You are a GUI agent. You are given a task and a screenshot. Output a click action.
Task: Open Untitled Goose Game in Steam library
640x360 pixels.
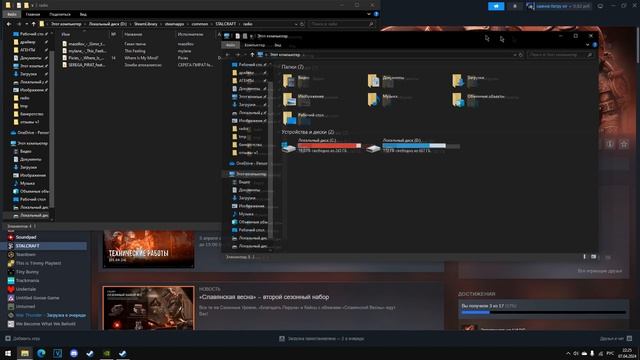coord(37,298)
